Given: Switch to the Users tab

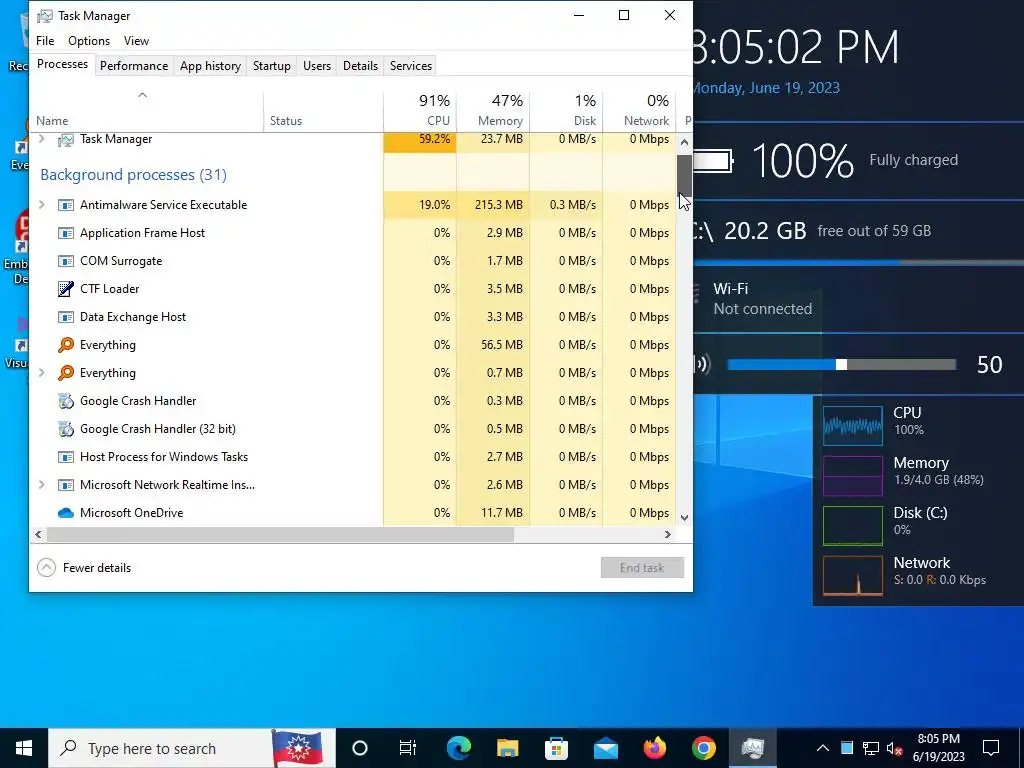Looking at the screenshot, I should [x=317, y=66].
